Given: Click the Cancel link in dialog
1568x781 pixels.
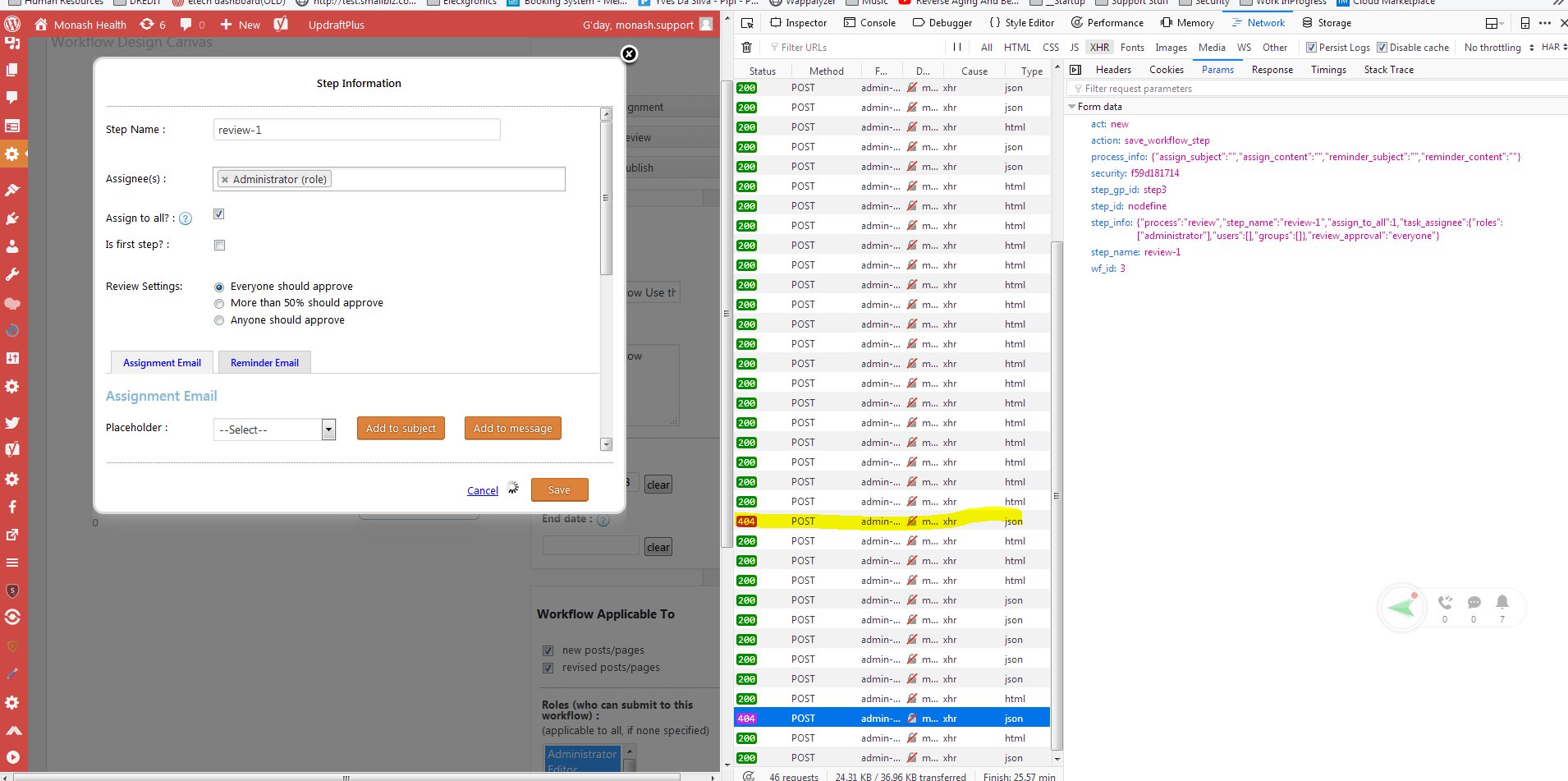Looking at the screenshot, I should pos(483,491).
